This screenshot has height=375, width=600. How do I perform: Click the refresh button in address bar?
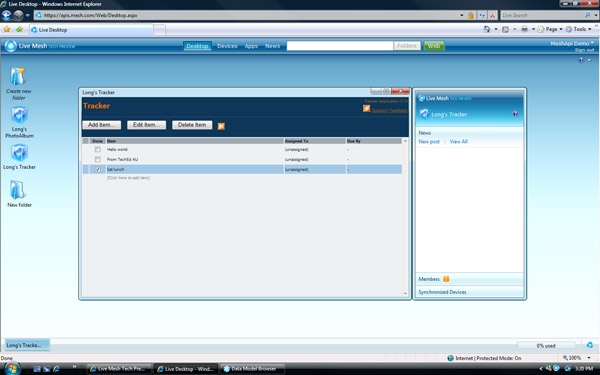coord(482,15)
